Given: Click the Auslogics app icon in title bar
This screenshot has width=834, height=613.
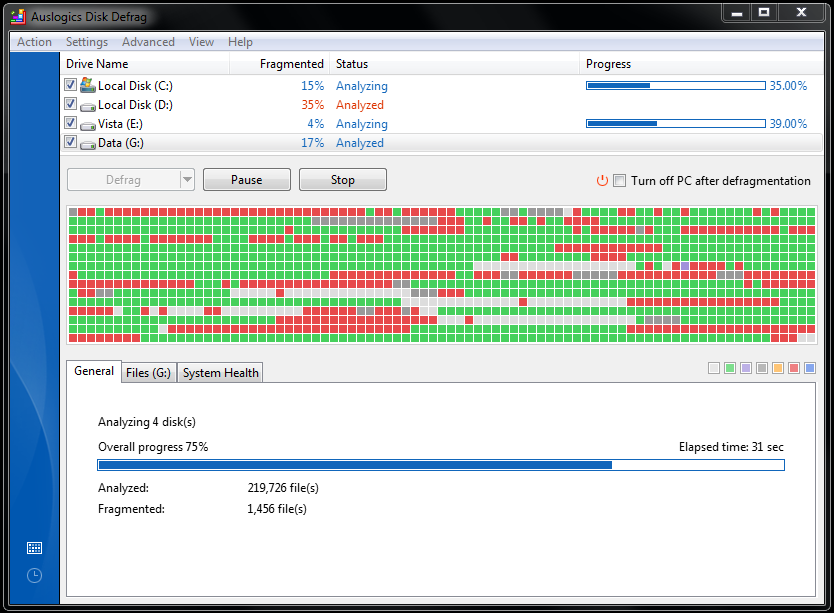Looking at the screenshot, I should tap(18, 16).
